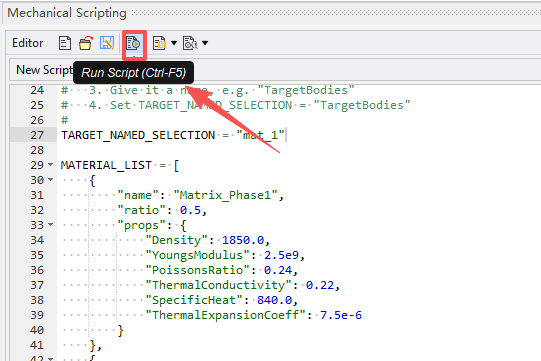Click the New Script icon in Editor toolbar
This screenshot has height=361, width=541.
pos(65,43)
